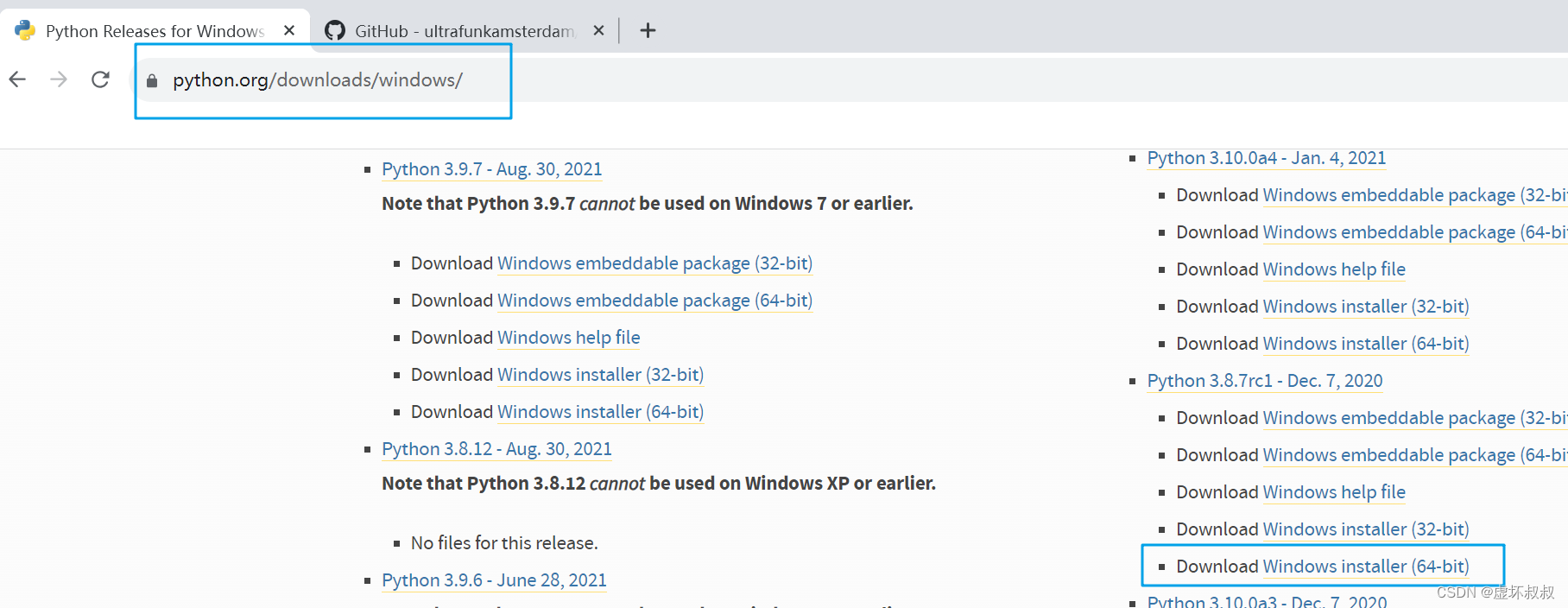Download Python 3.8.7rc1 Windows help file
Viewport: 1568px width, 608px height.
click(x=1334, y=492)
